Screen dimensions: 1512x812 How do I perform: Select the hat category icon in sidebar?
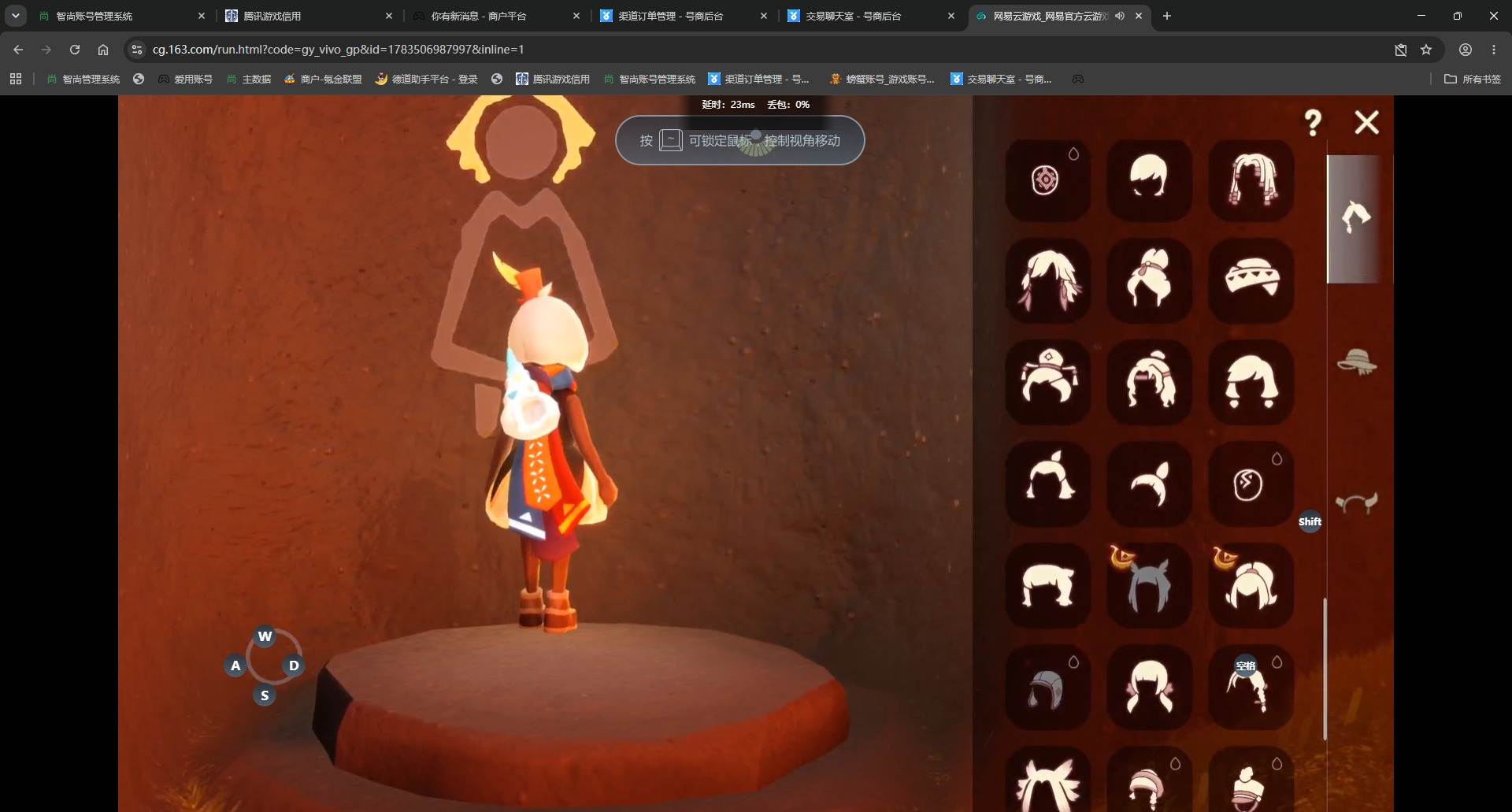point(1356,362)
